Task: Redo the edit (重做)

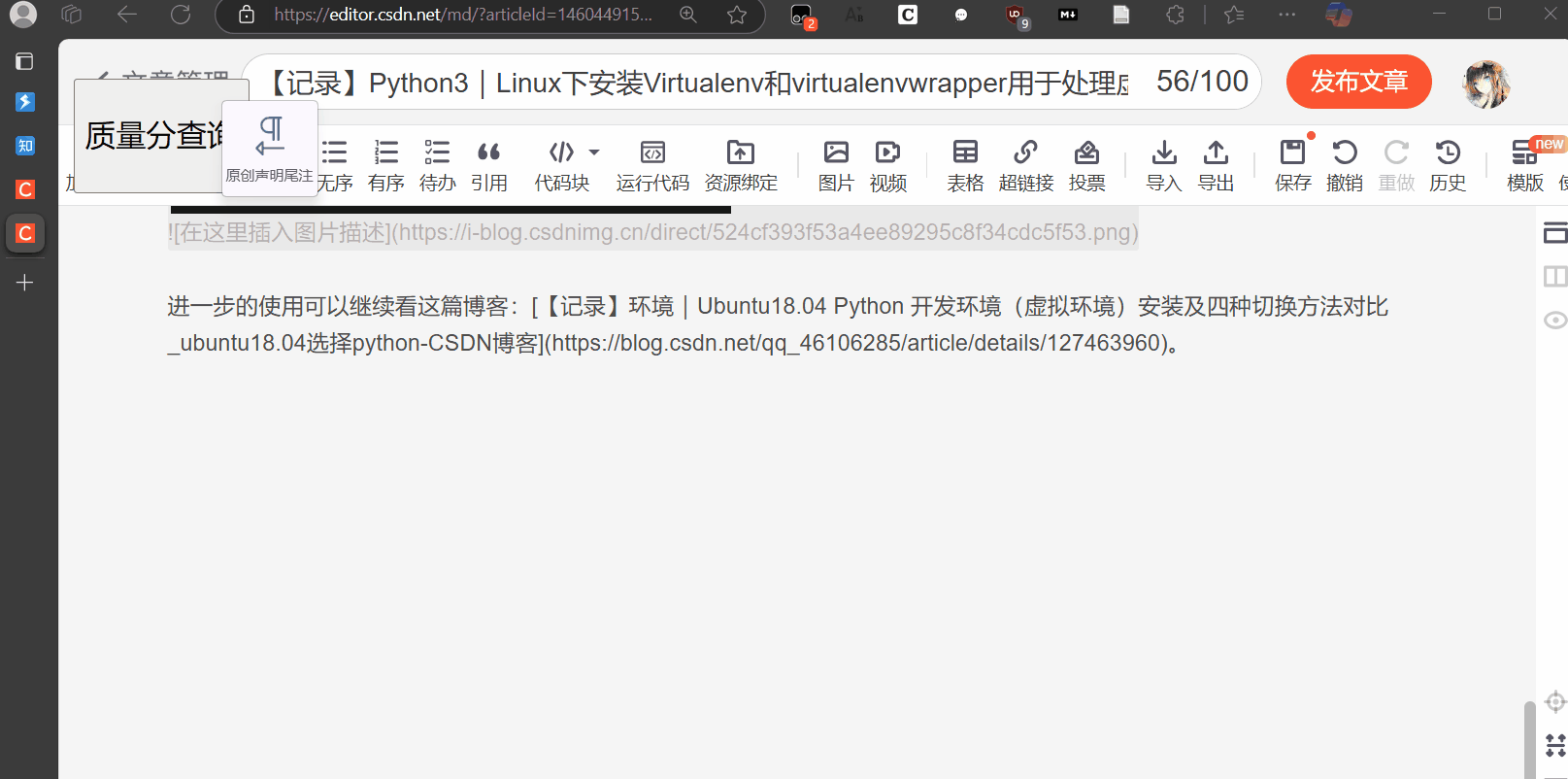Action: (1396, 166)
